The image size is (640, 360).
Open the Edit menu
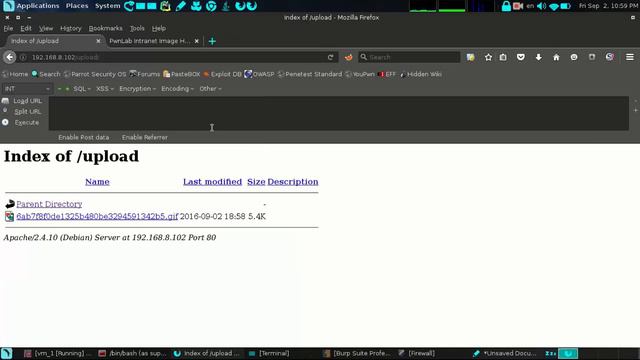tap(26, 28)
